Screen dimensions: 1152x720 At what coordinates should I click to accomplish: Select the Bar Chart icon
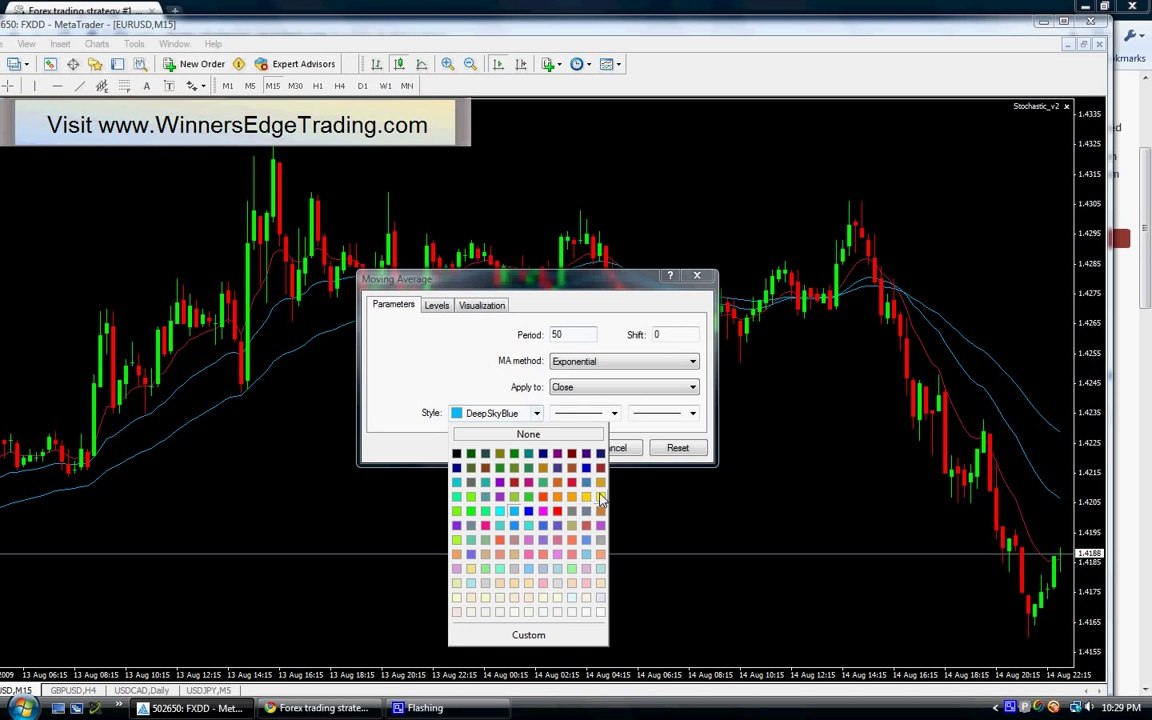tap(376, 64)
